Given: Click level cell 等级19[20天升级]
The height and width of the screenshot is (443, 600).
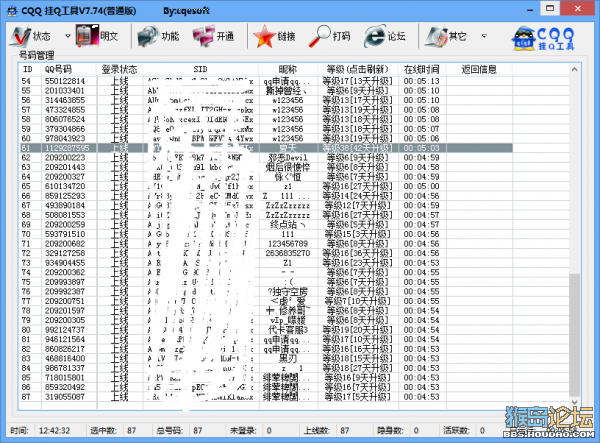Looking at the screenshot, I should 357,330.
